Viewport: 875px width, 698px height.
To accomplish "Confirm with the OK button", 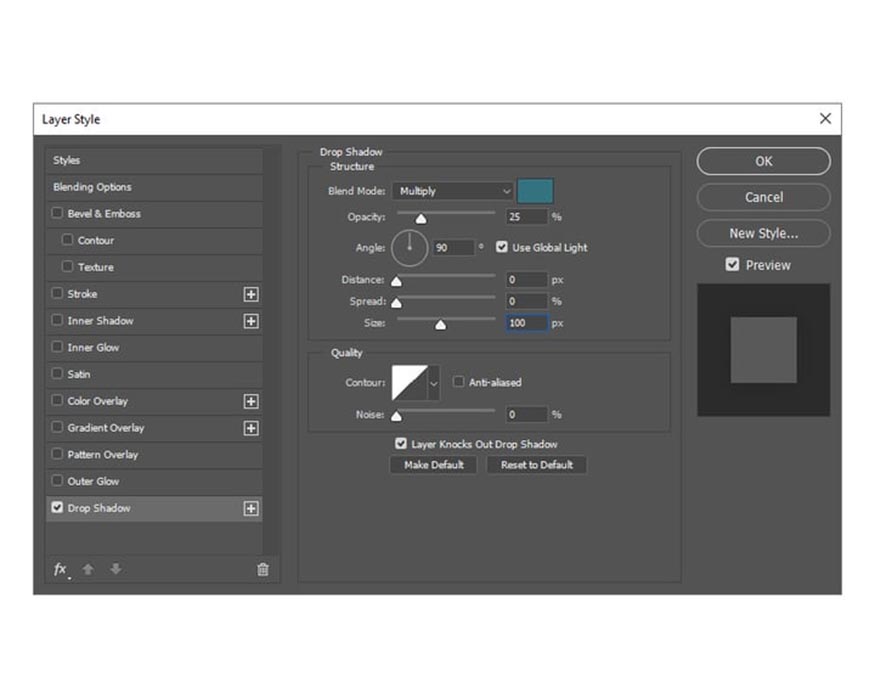I will click(x=763, y=161).
